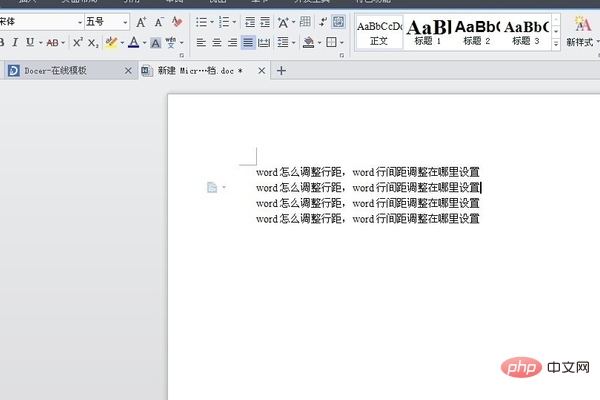
Task: Align text to the left
Action: (x=200, y=42)
